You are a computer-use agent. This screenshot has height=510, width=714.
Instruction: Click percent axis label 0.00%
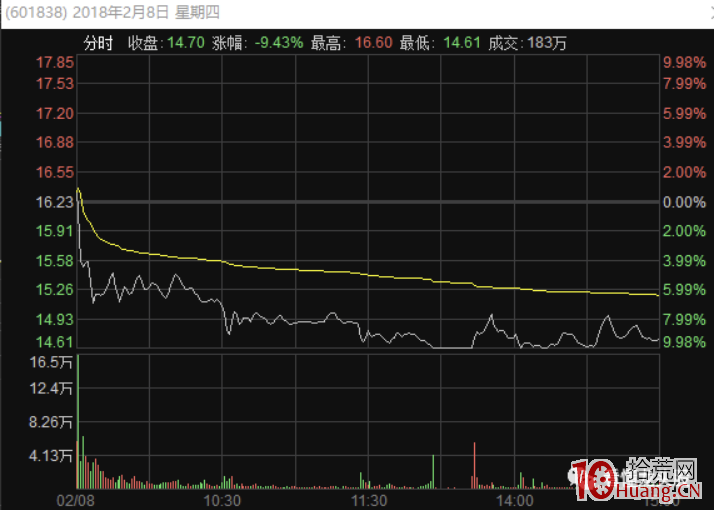point(684,202)
